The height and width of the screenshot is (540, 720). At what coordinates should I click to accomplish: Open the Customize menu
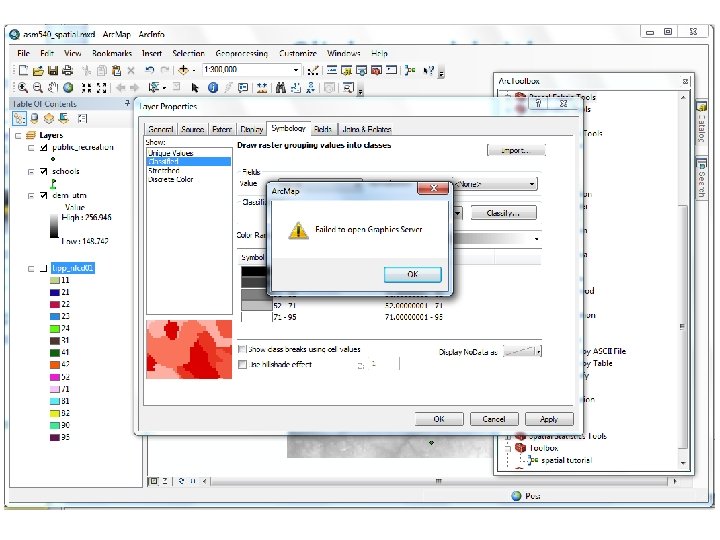pos(298,53)
